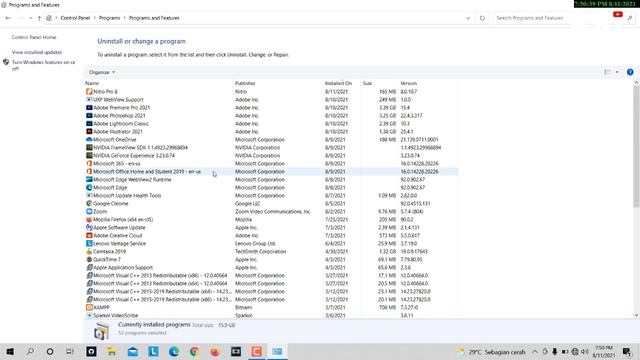Open File Explorer from the taskbar
The width and height of the screenshot is (640, 360).
pyautogui.click(x=111, y=351)
